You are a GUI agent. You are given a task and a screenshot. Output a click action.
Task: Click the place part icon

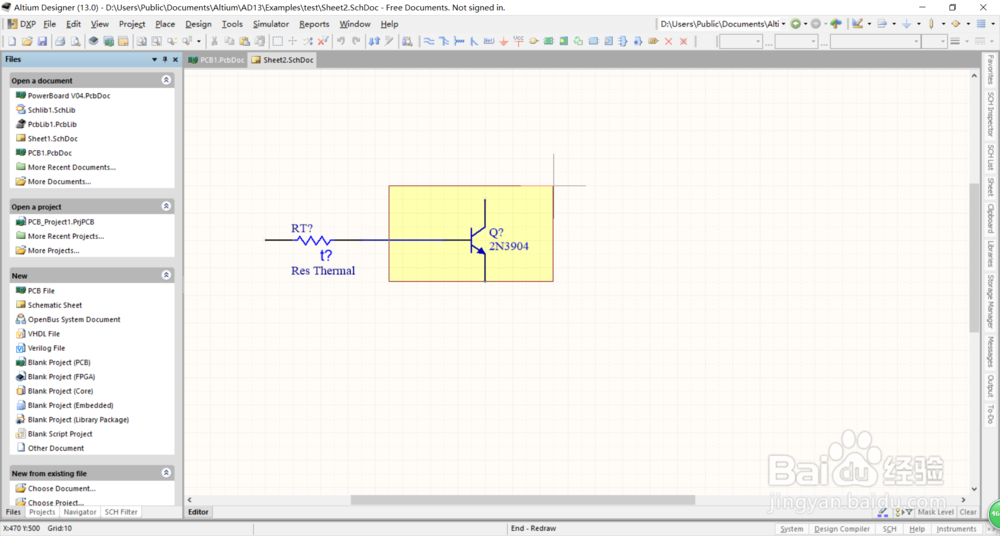[x=533, y=41]
